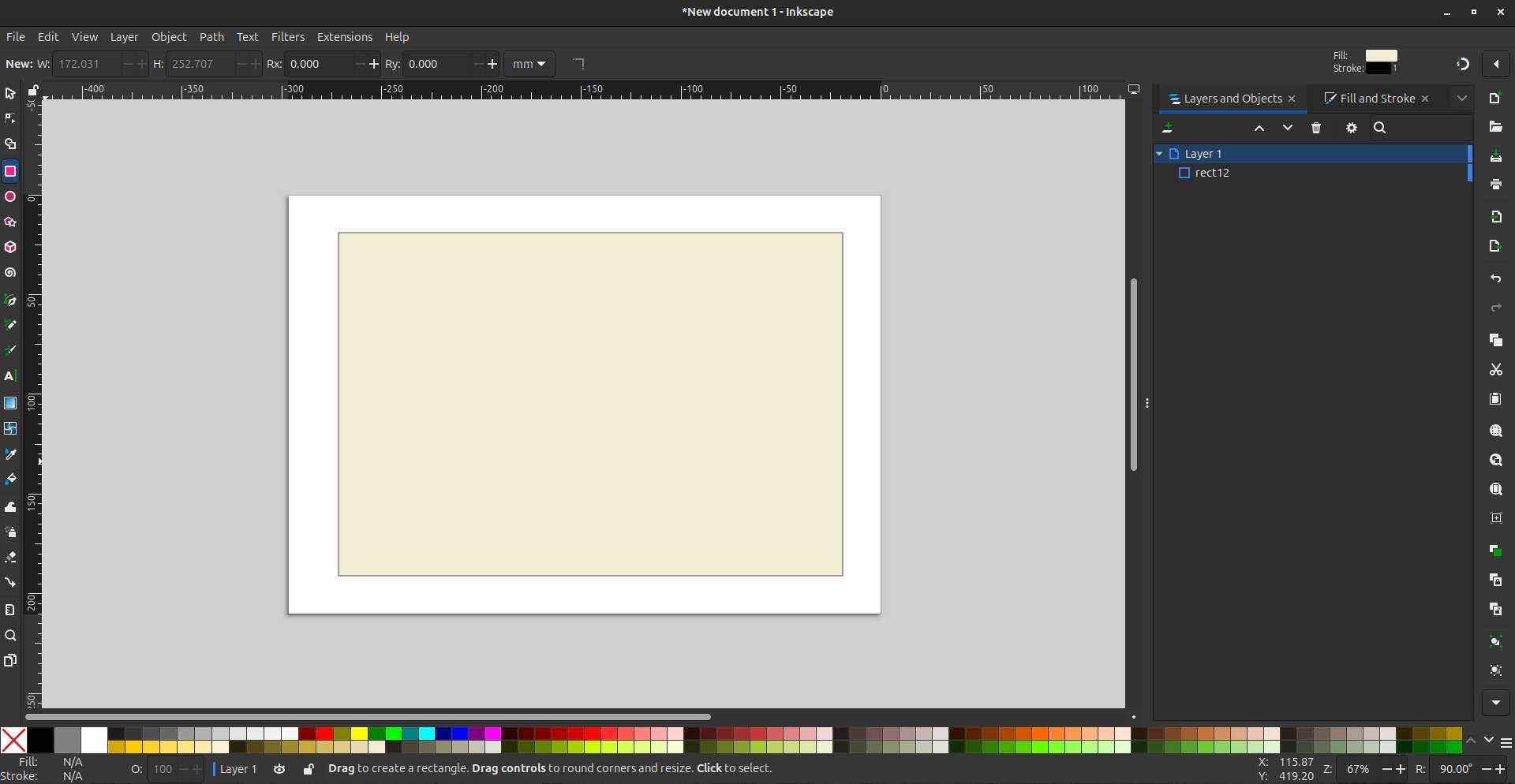Click the Fill color indicator top right
Image resolution: width=1515 pixels, height=784 pixels.
[x=1382, y=55]
